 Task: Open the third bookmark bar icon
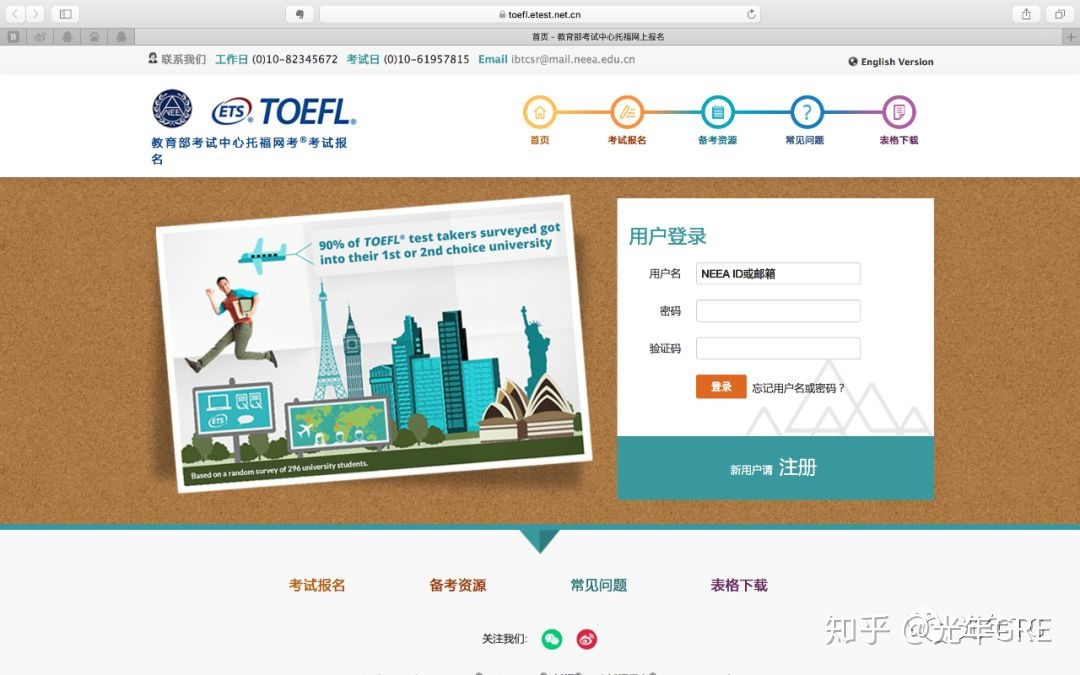67,37
